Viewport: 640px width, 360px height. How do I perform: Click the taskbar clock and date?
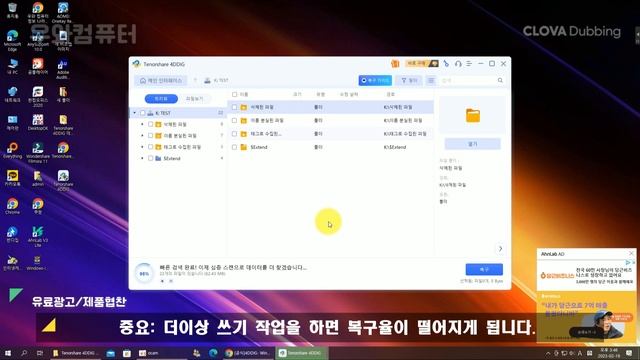coord(608,353)
